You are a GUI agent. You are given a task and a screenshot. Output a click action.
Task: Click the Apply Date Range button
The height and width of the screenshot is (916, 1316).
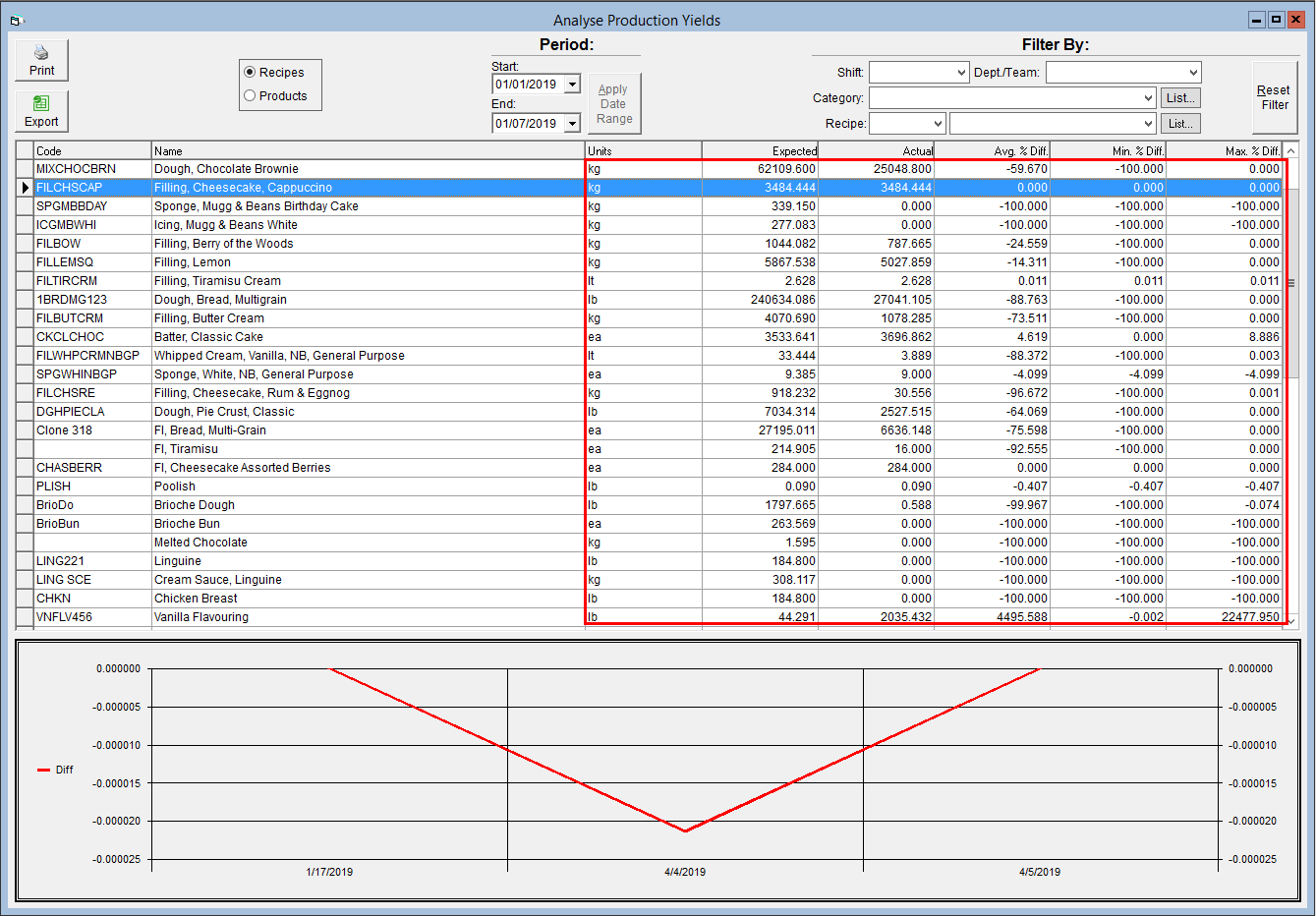[x=614, y=103]
